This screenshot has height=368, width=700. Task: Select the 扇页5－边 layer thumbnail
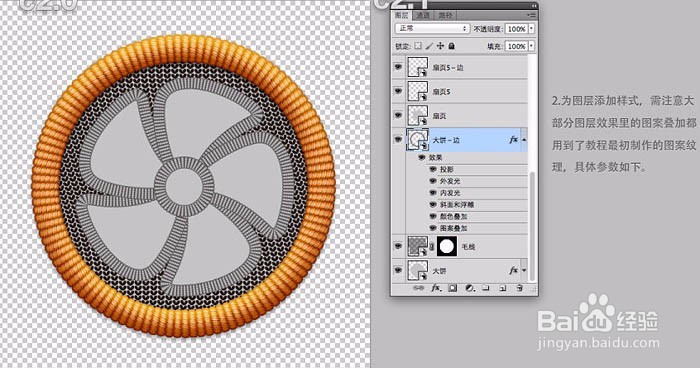(x=418, y=67)
